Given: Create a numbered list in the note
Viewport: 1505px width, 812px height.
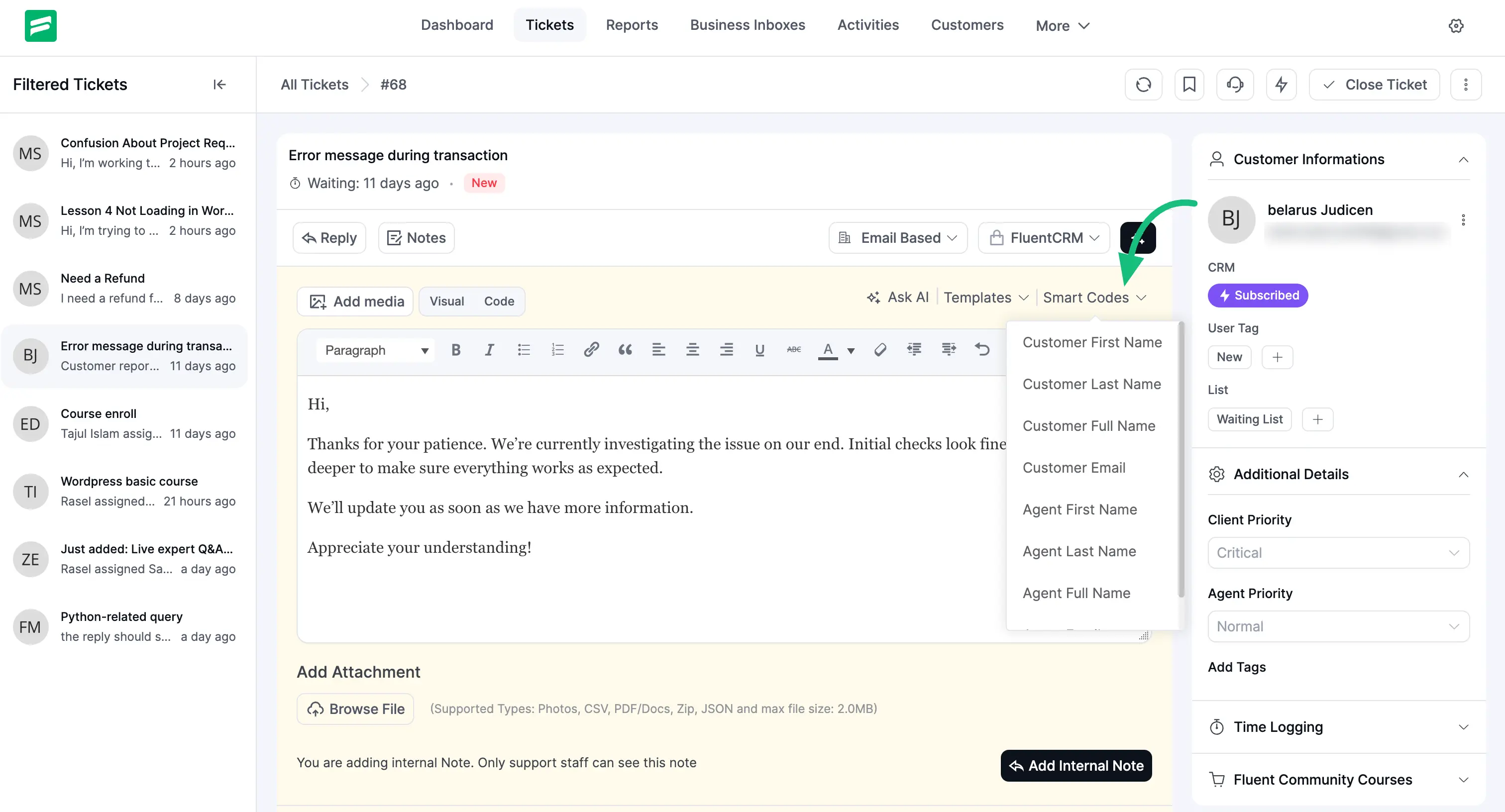Looking at the screenshot, I should [x=557, y=349].
